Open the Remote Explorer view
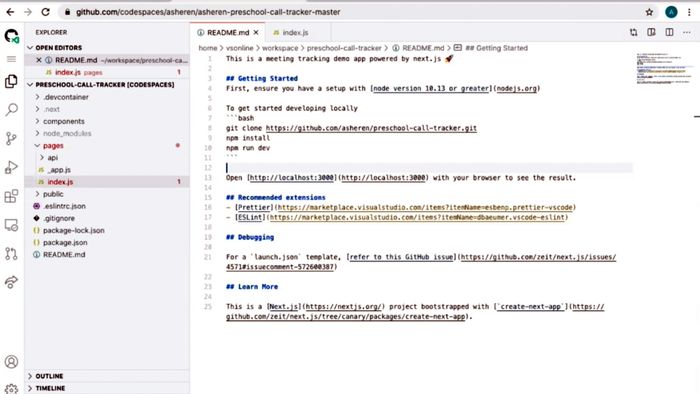The width and height of the screenshot is (700, 394). coord(11,225)
